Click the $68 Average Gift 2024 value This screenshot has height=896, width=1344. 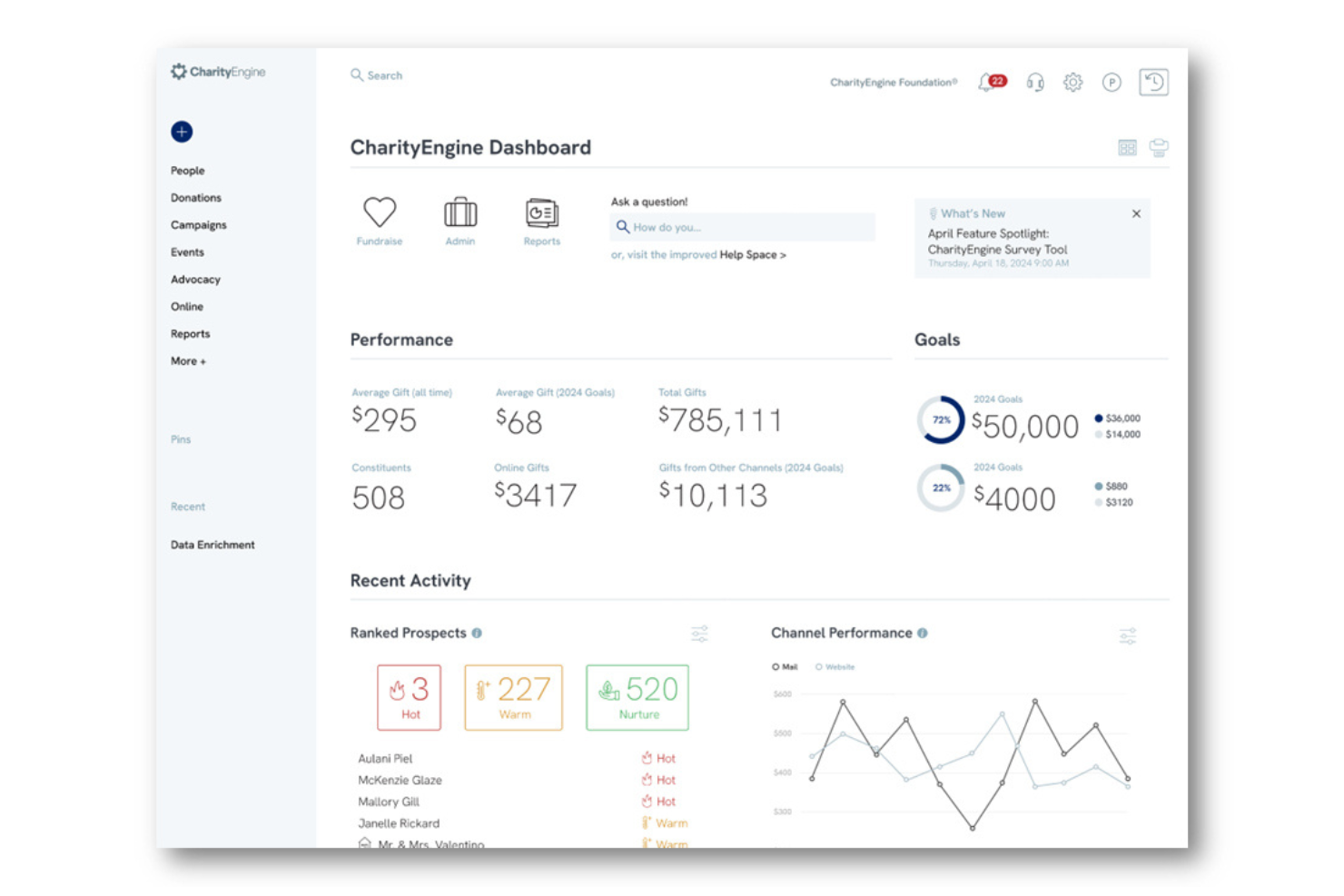[519, 422]
